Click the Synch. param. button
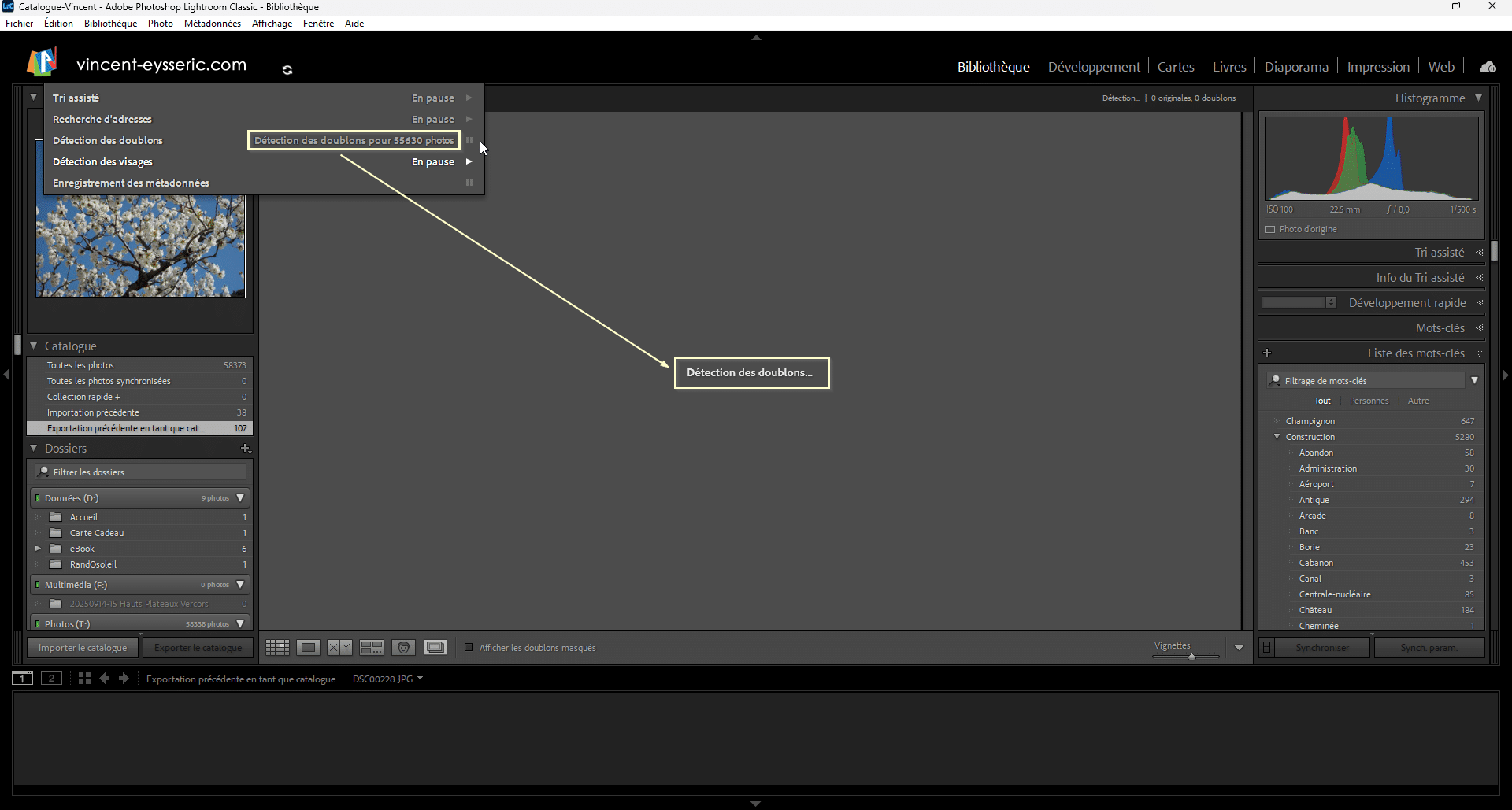Image resolution: width=1512 pixels, height=810 pixels. (x=1429, y=648)
